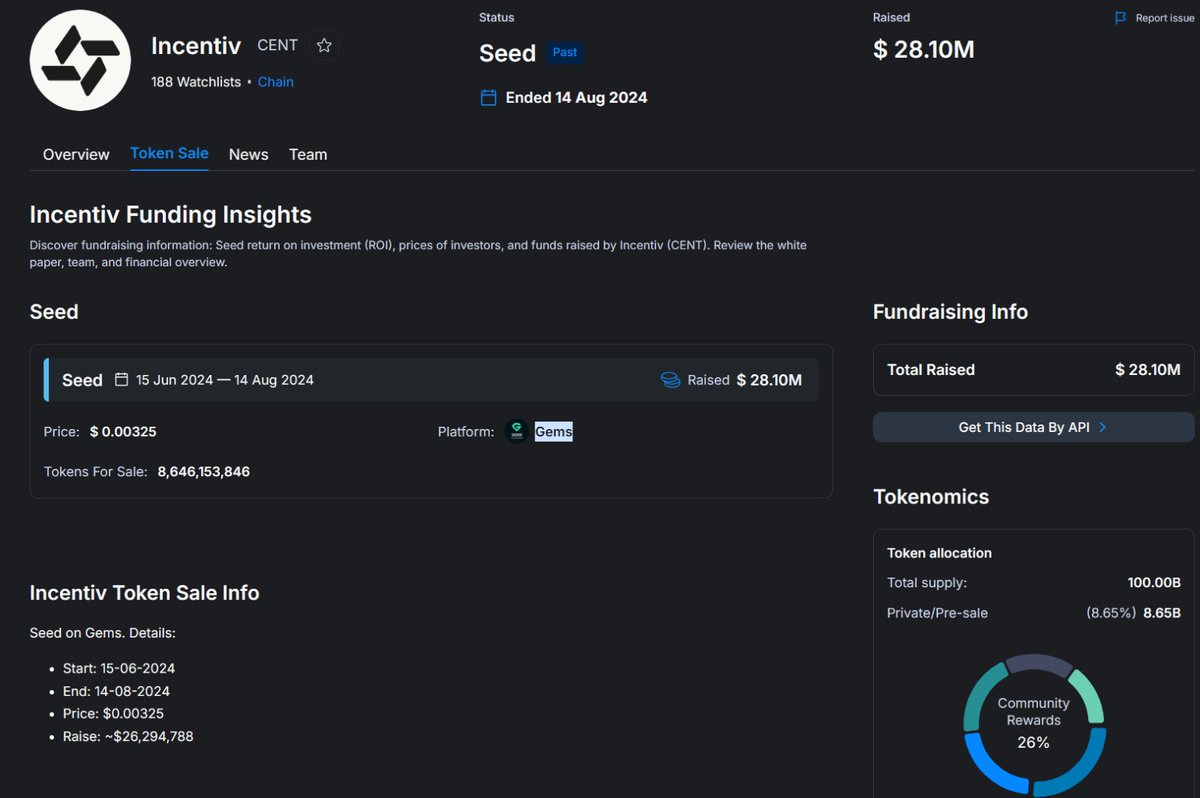Click the Fundraising Info heading
This screenshot has width=1200, height=798.
(x=950, y=312)
